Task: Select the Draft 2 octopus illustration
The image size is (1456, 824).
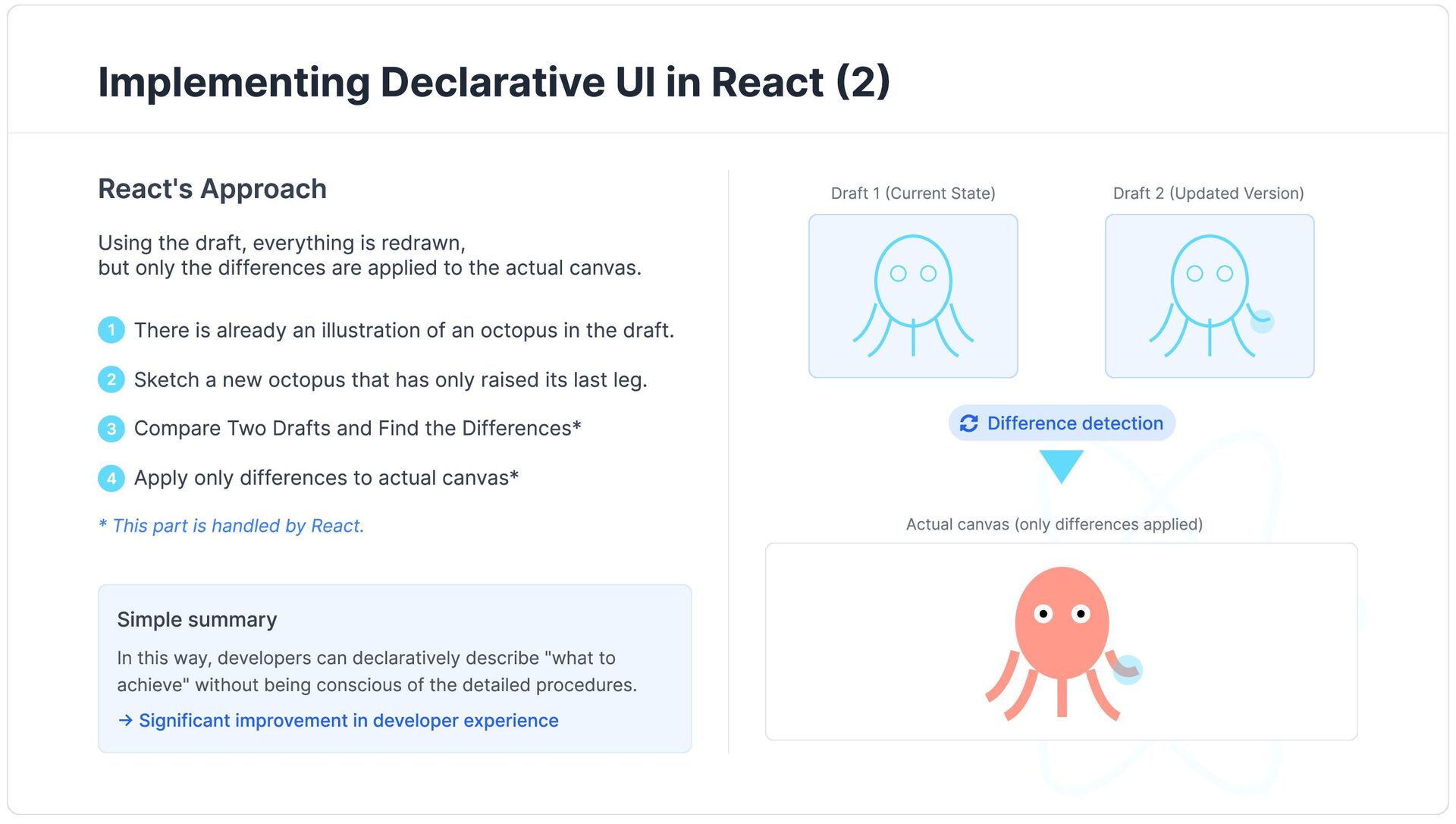Action: [x=1210, y=296]
